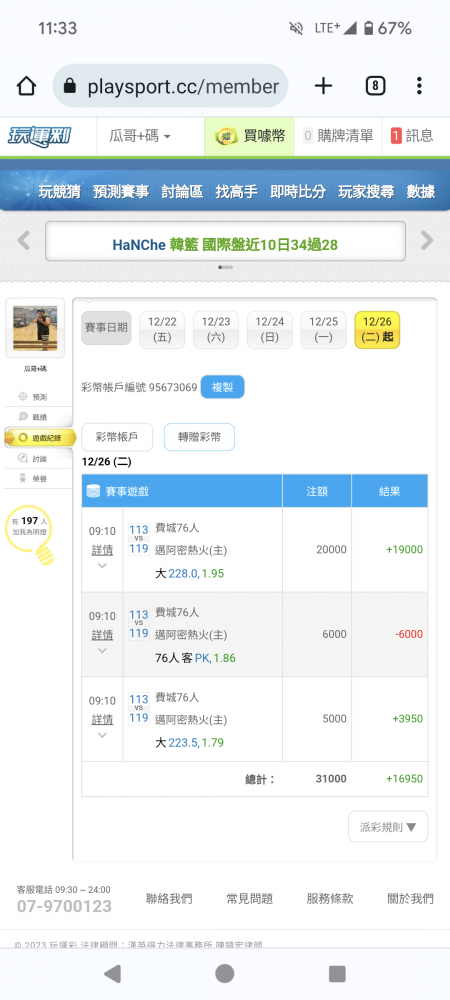Open 榮譽 in the profile sidebar
This screenshot has height=1000, width=450.
coord(34,478)
